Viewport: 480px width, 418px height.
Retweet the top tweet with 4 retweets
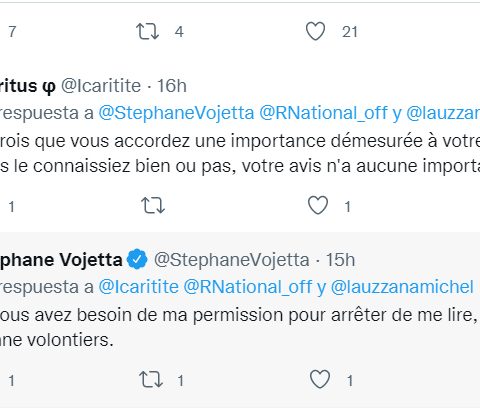[x=147, y=32]
